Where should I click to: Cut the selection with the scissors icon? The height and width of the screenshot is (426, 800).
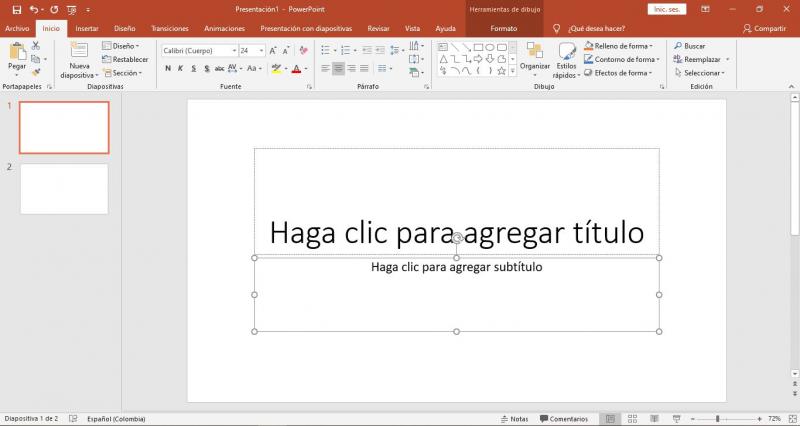tap(36, 46)
